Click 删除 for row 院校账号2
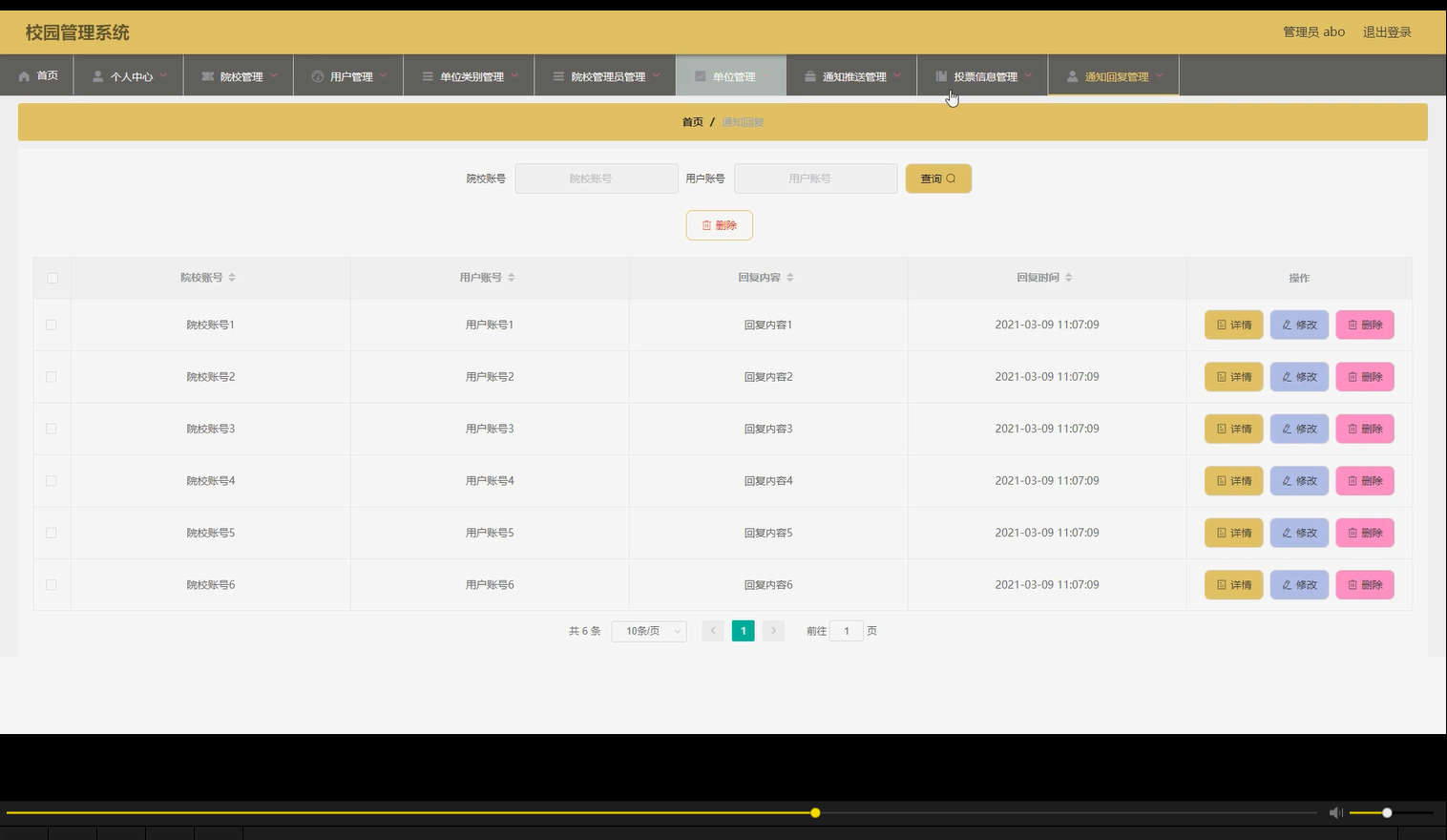The height and width of the screenshot is (840, 1447). tap(1365, 377)
